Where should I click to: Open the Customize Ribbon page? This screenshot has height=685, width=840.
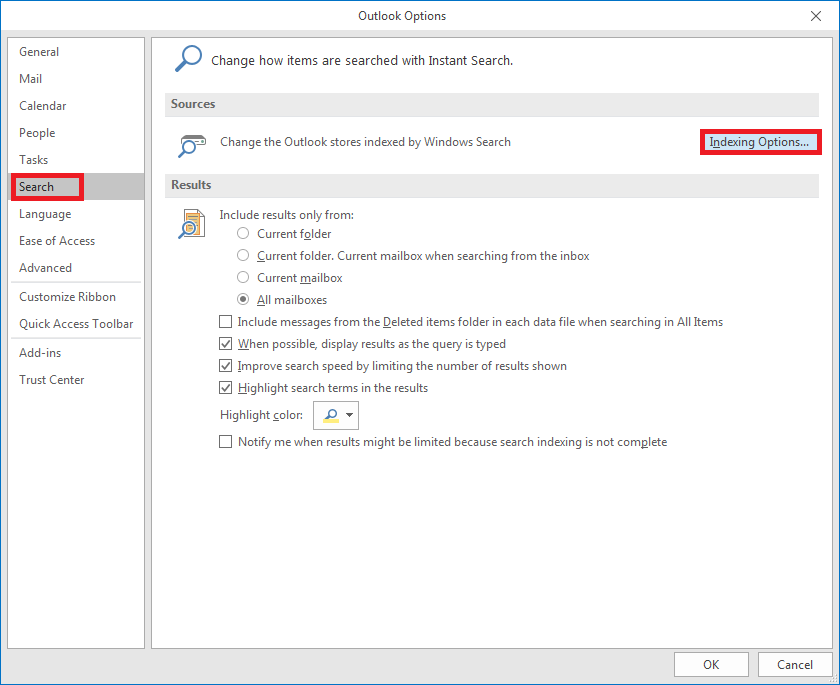coord(76,297)
